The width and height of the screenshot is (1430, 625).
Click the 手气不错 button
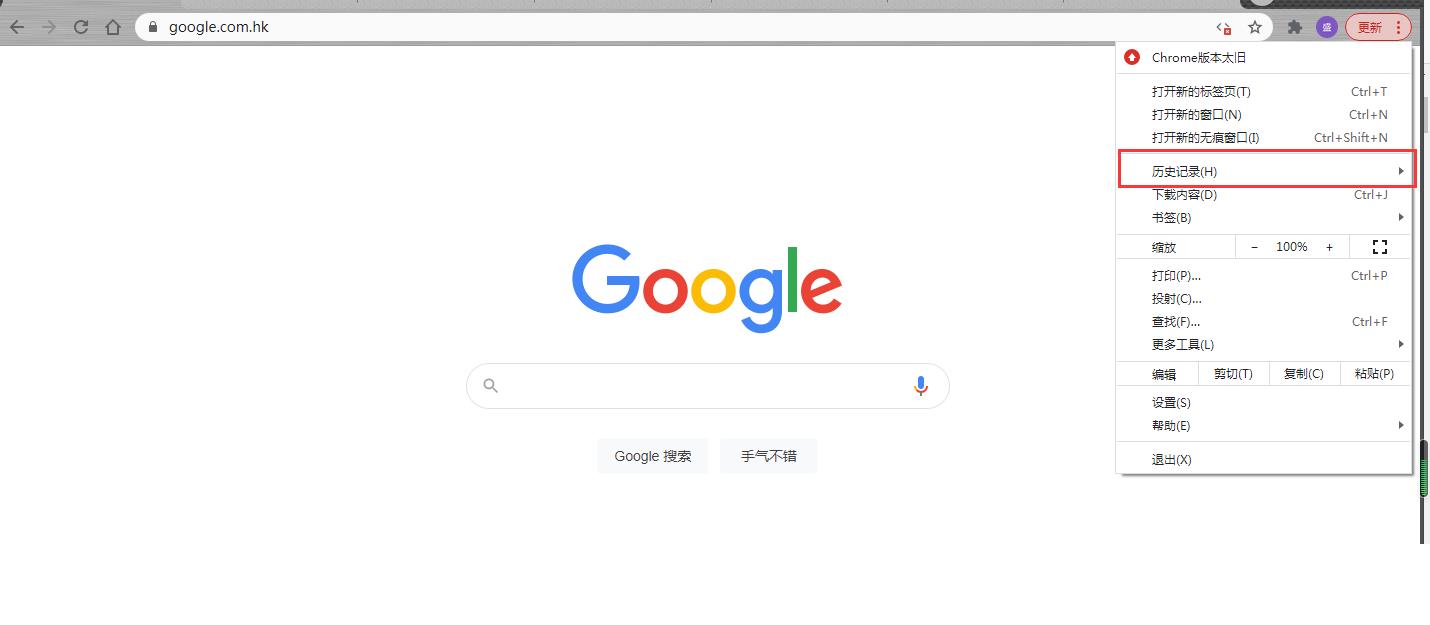(x=769, y=456)
